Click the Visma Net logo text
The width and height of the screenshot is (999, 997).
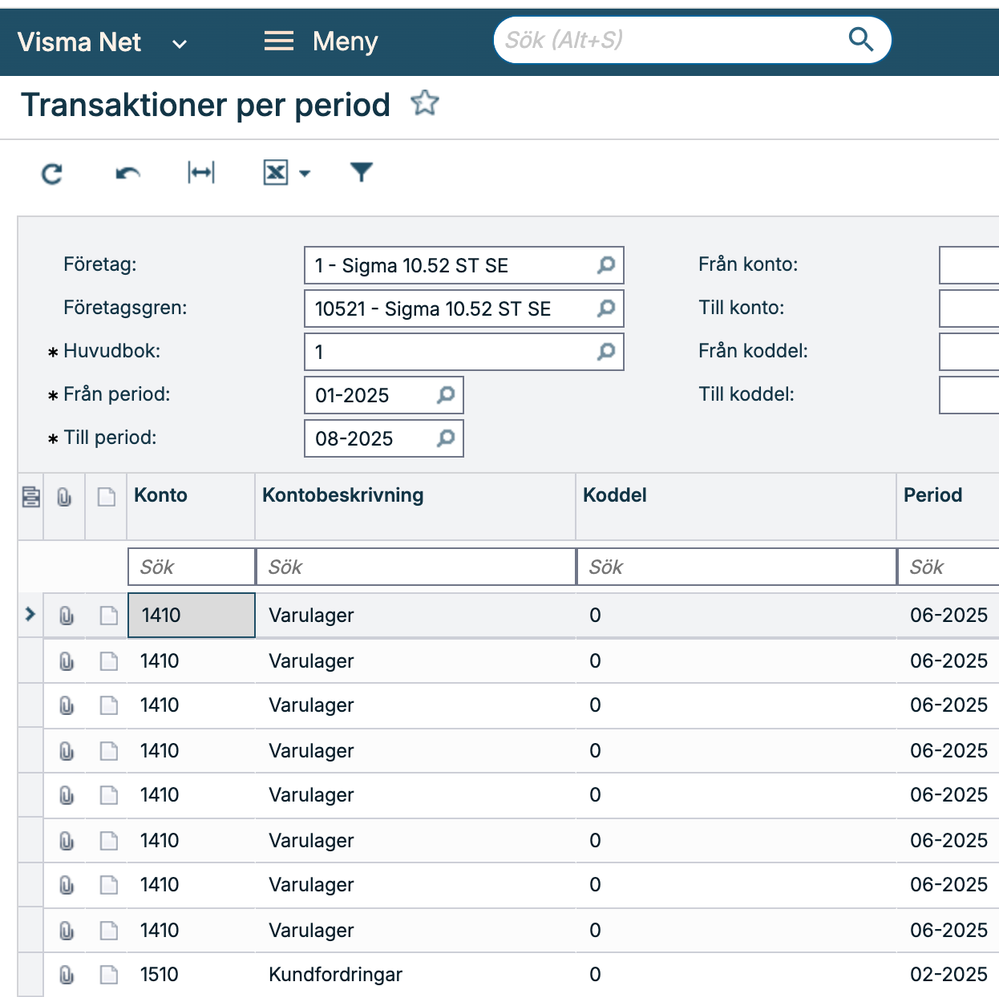click(x=79, y=42)
